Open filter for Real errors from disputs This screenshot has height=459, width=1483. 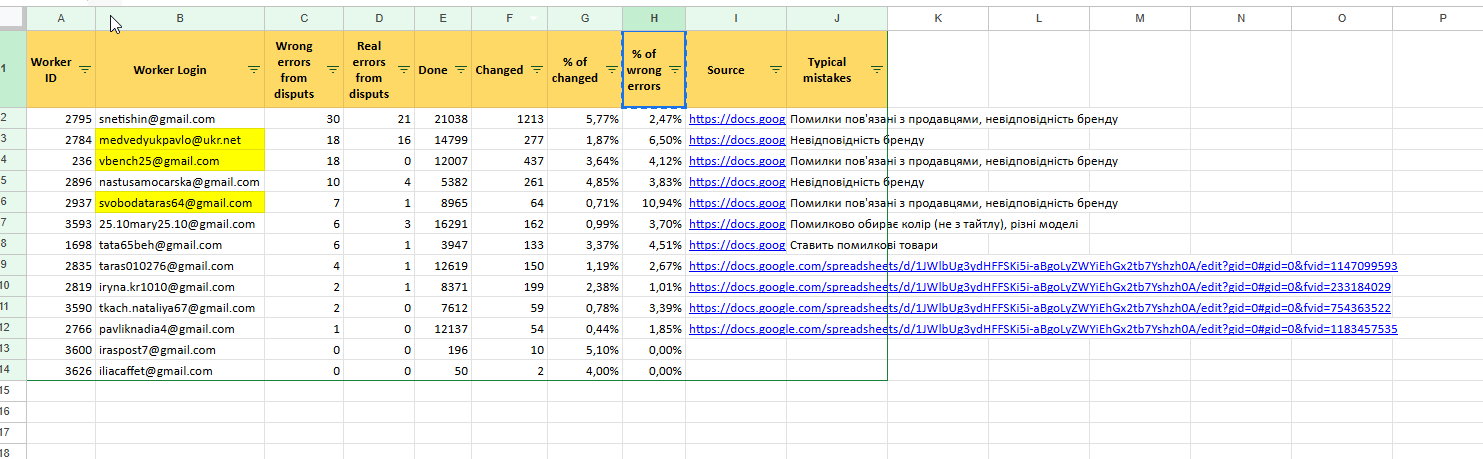click(404, 70)
